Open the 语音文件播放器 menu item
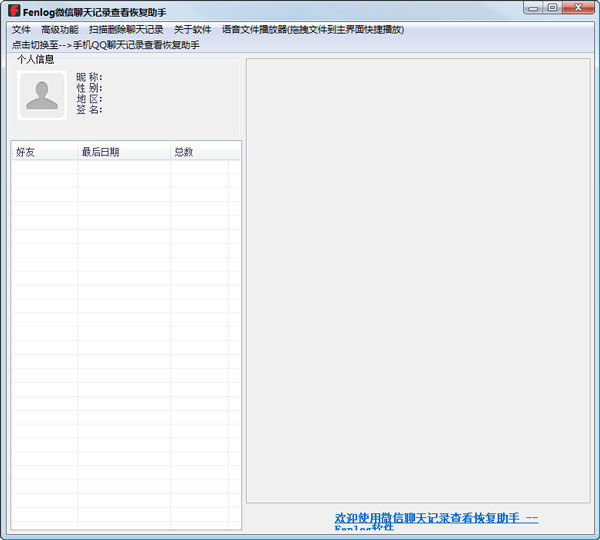This screenshot has width=600, height=540. [x=313, y=30]
